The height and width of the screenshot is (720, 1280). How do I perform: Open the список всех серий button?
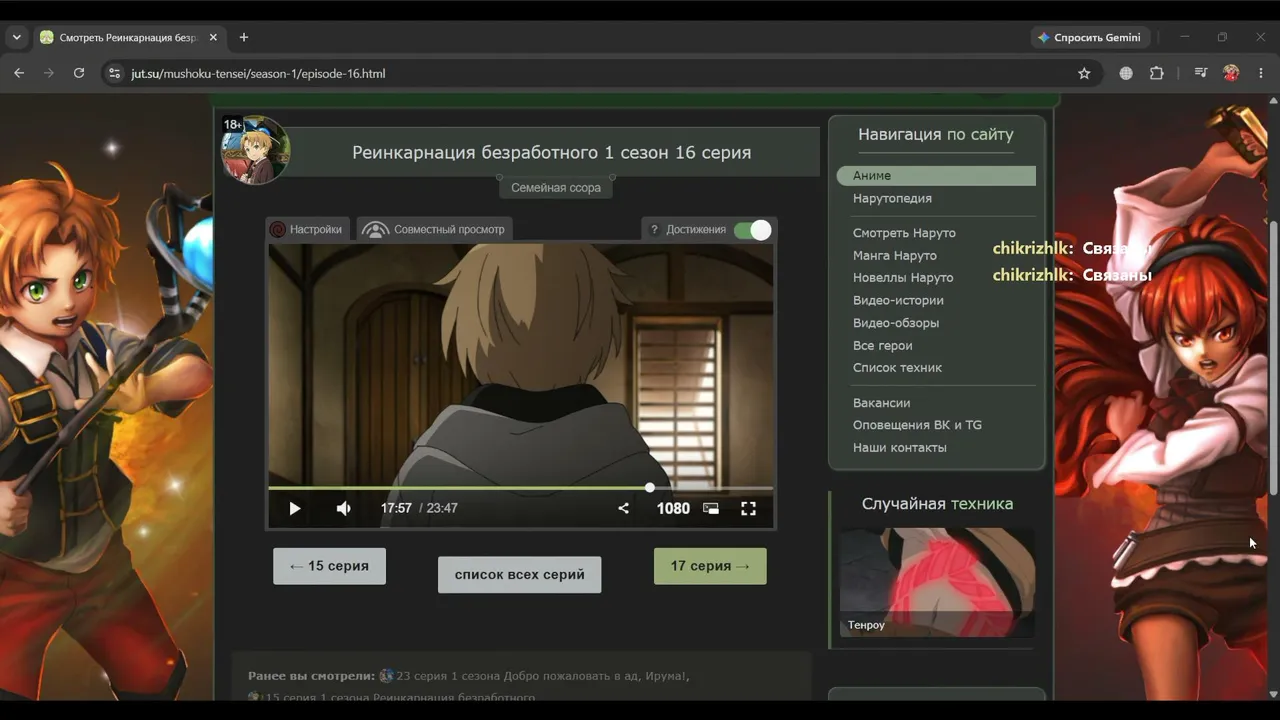tap(519, 575)
